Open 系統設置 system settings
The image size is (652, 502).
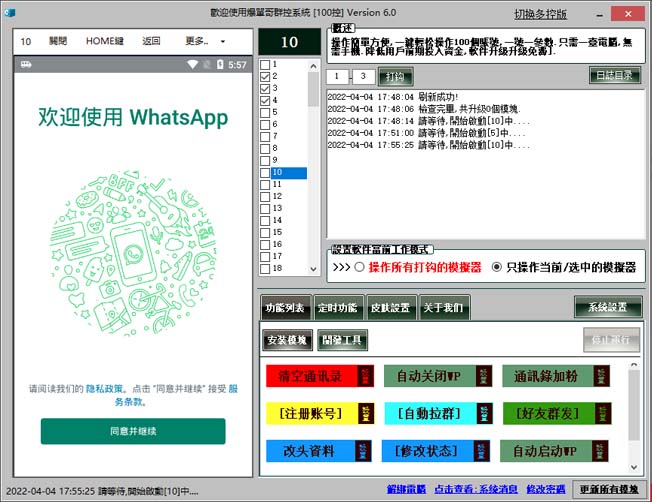pos(608,307)
